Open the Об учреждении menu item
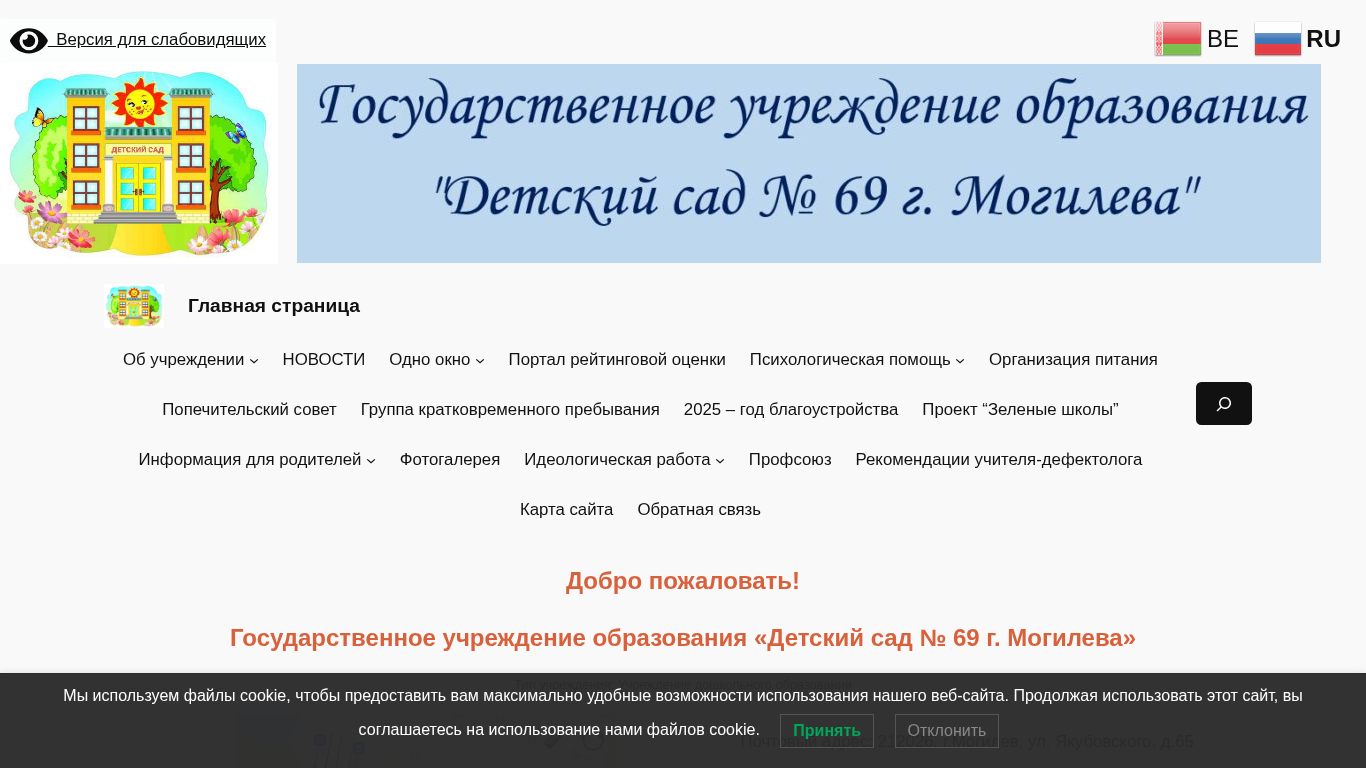 pos(184,360)
